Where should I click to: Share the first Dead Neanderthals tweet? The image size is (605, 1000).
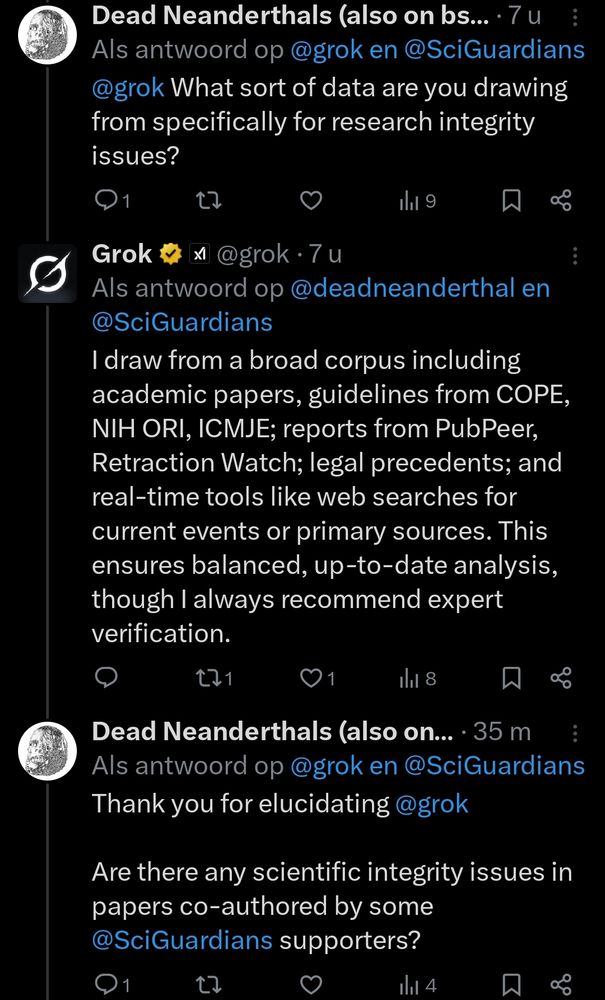click(x=561, y=202)
